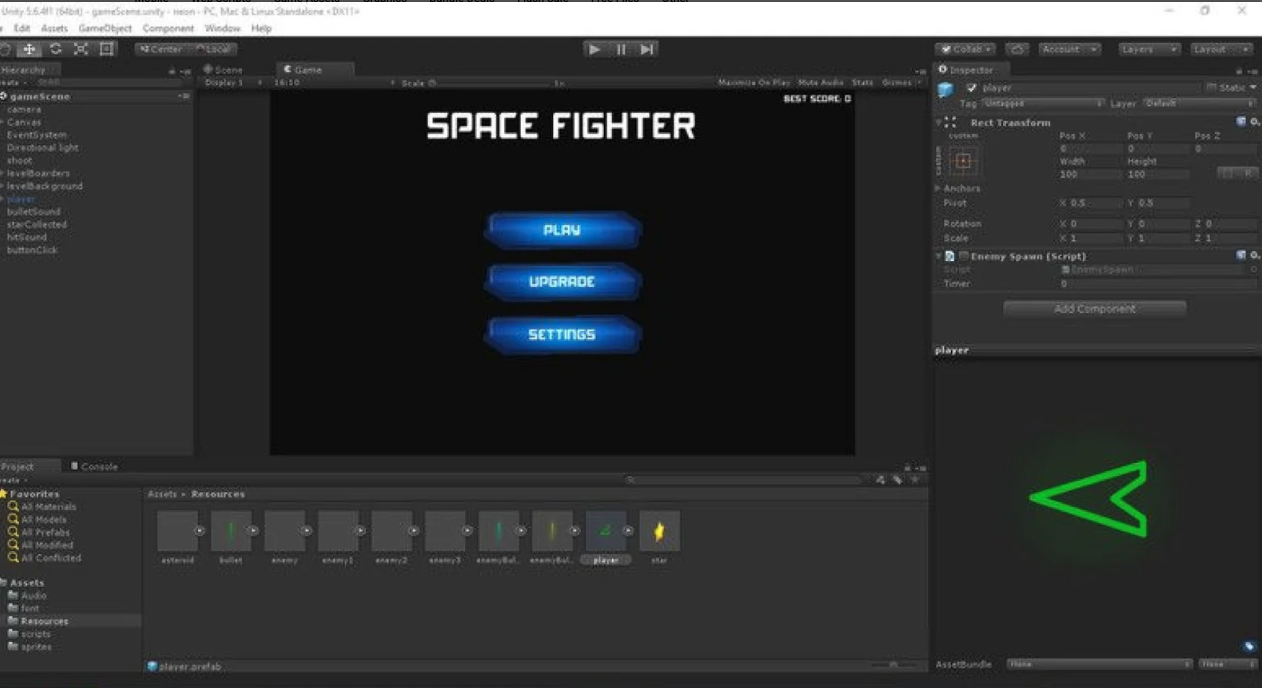
Task: Open Enemy Spawn script gear menu
Action: pyautogui.click(x=1255, y=256)
